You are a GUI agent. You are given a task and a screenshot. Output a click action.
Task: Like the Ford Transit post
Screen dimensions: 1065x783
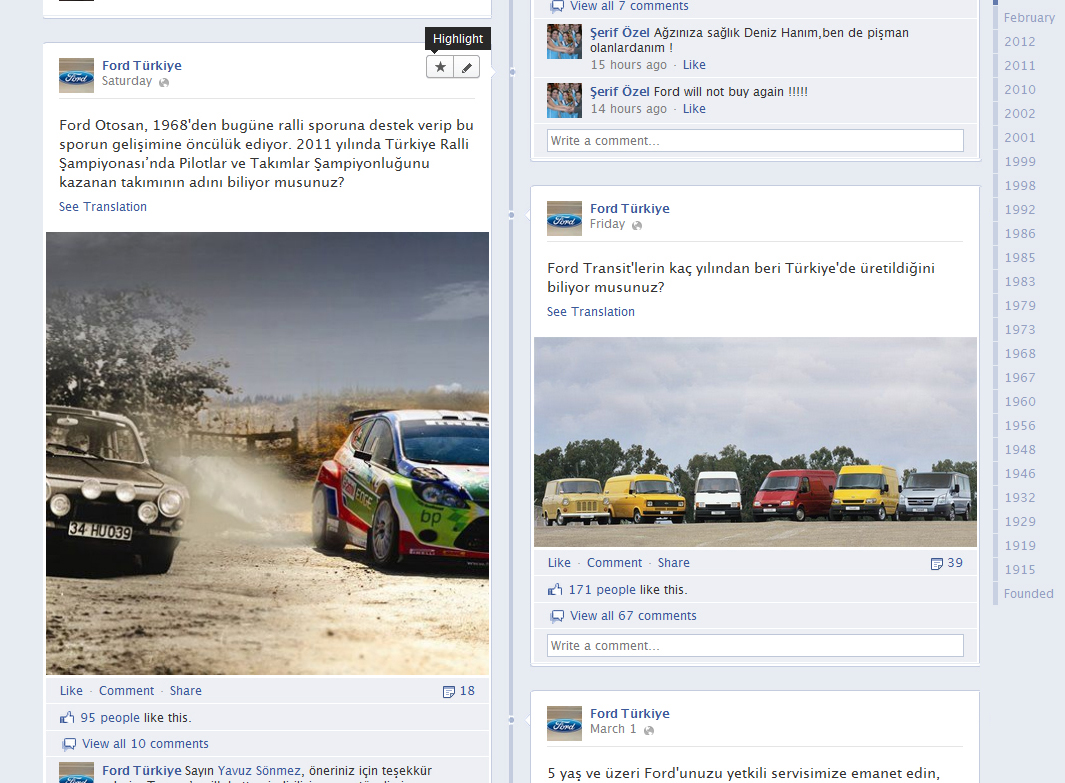coord(559,563)
